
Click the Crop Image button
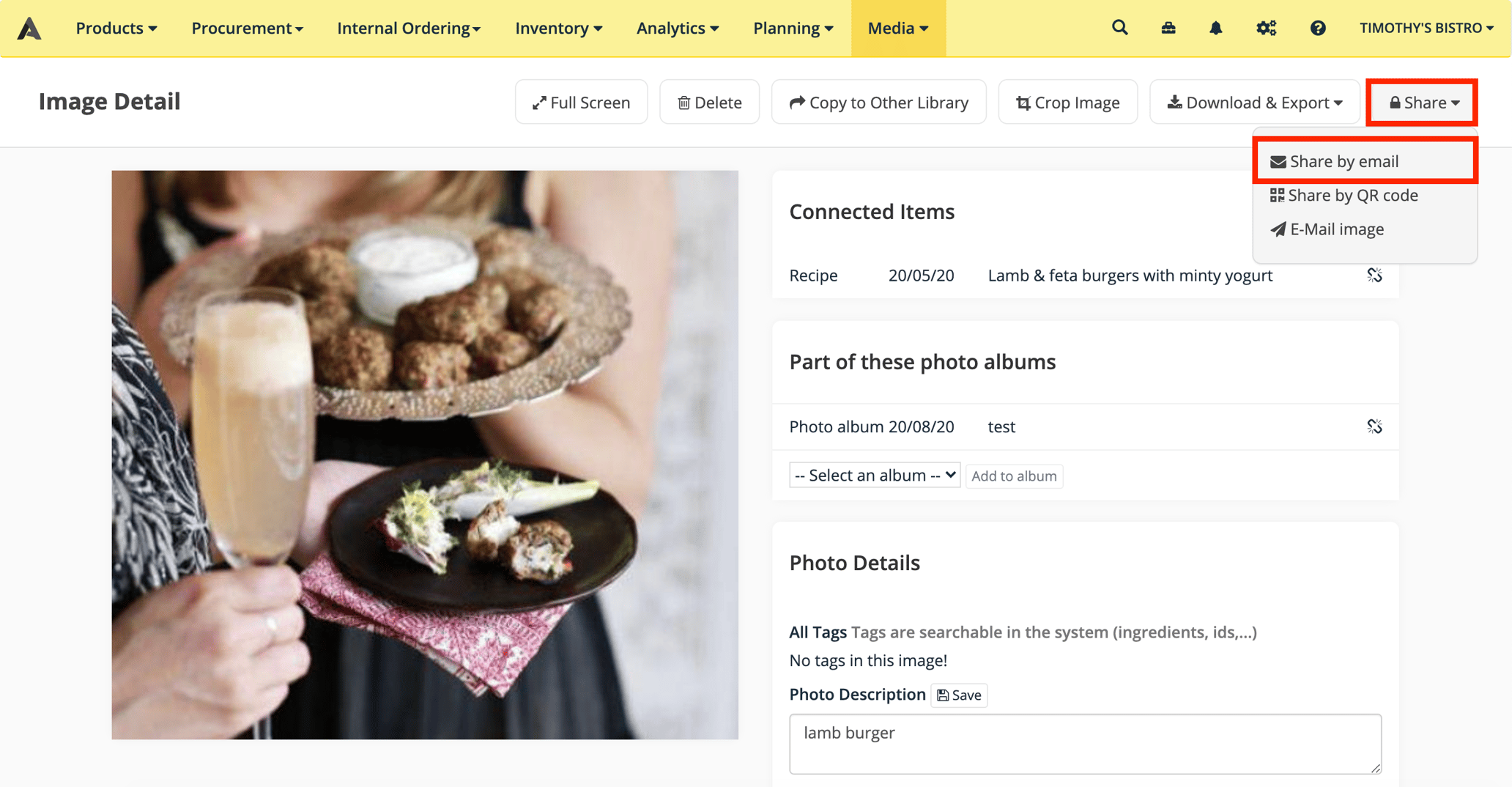1067,103
